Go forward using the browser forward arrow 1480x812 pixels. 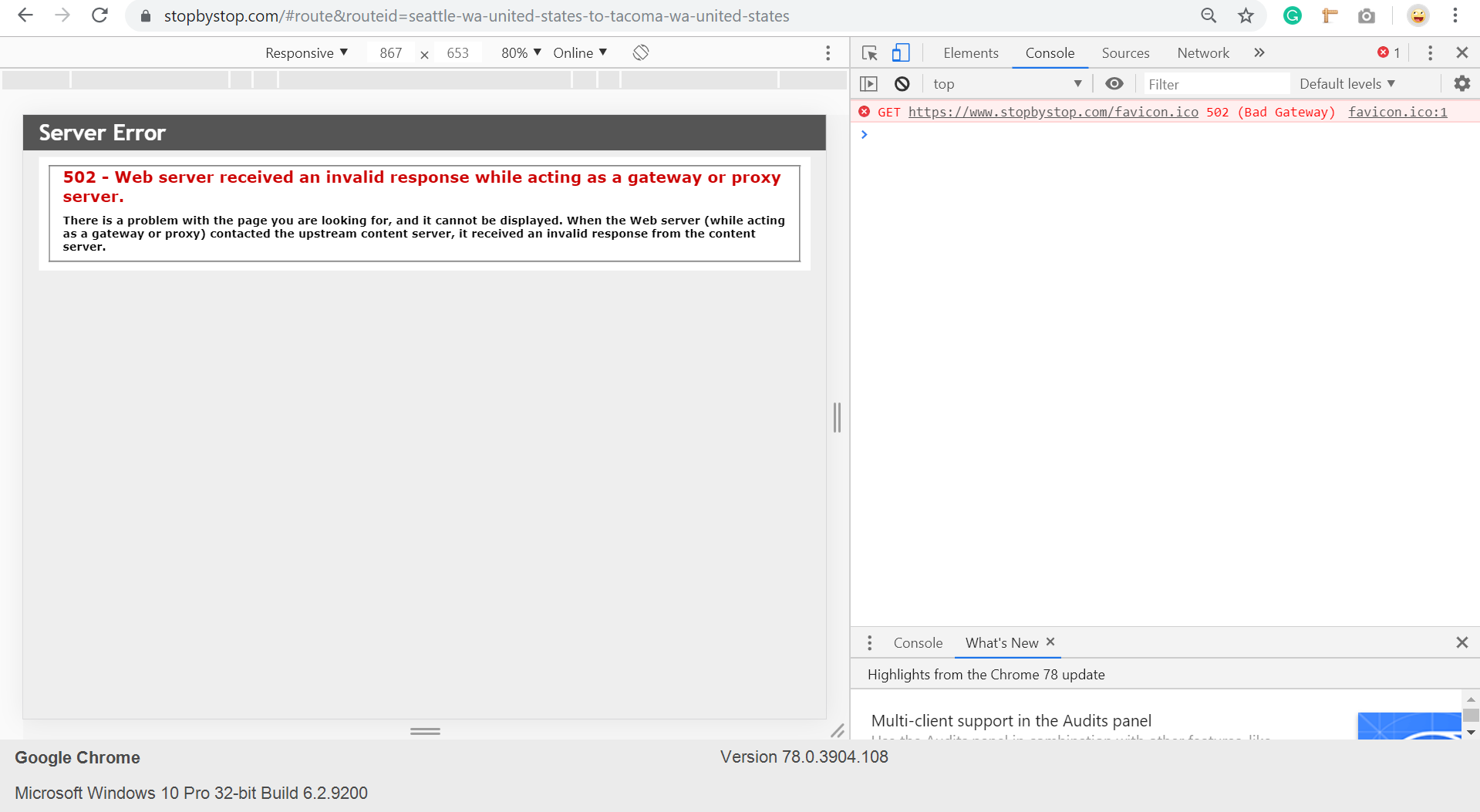(x=62, y=15)
